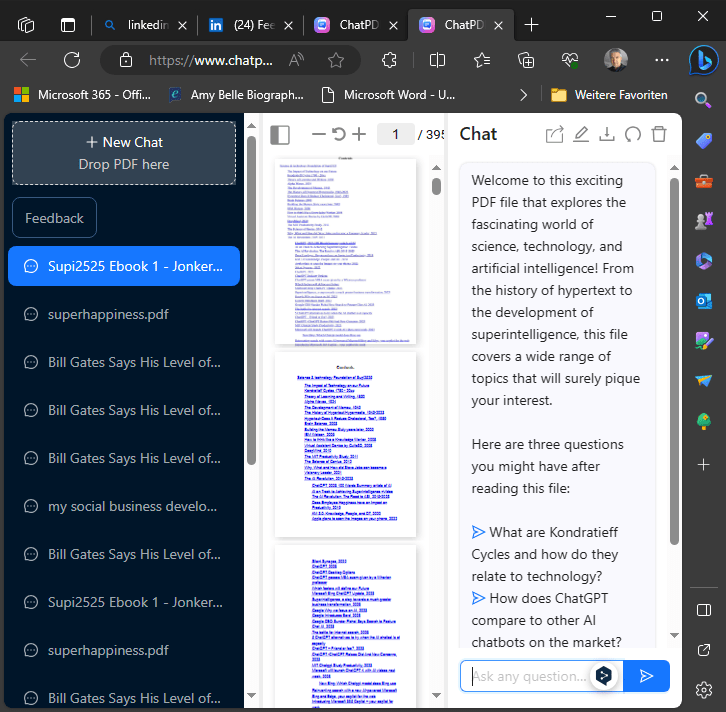Zoom in the PDF viewer

[x=359, y=135]
